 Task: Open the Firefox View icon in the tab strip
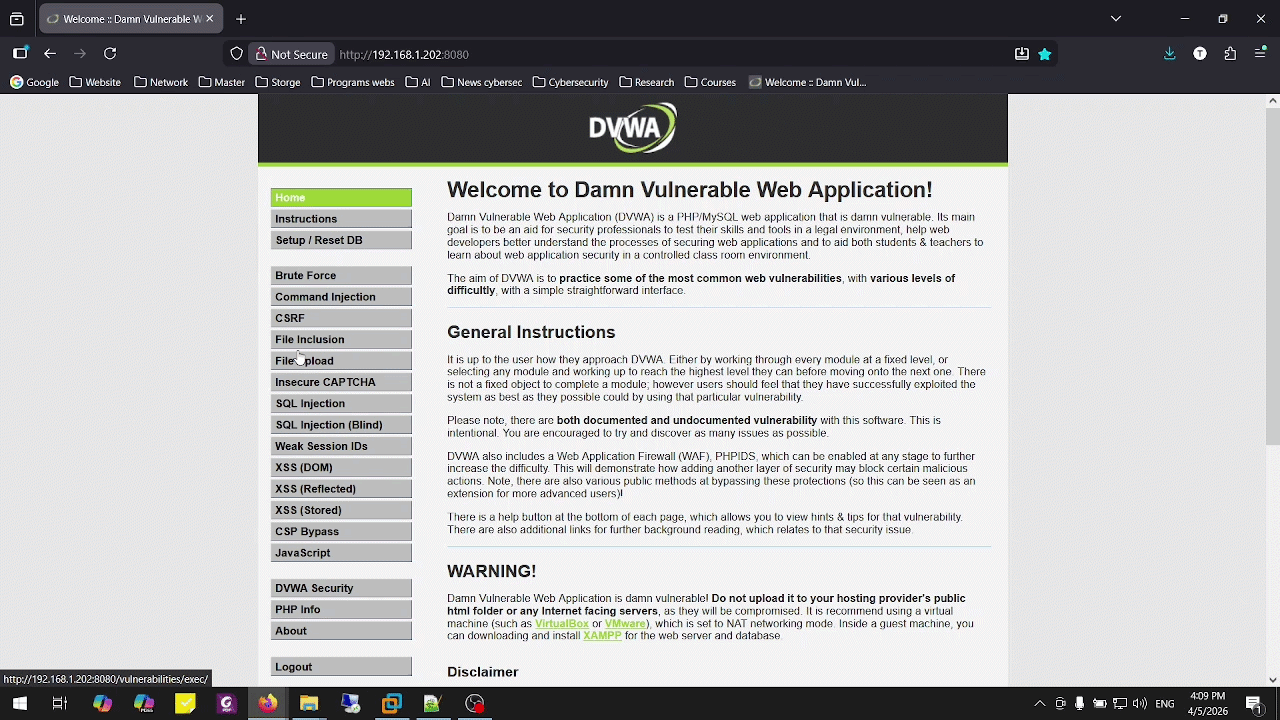pyautogui.click(x=17, y=19)
